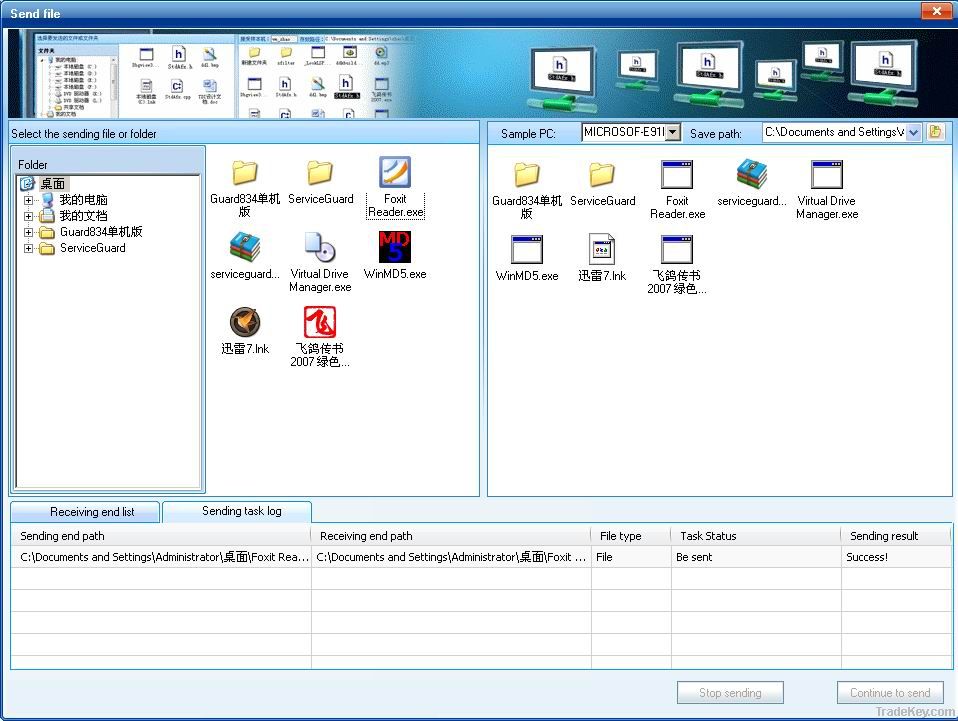Click the Stop sending button
The height and width of the screenshot is (721, 958).
(730, 692)
